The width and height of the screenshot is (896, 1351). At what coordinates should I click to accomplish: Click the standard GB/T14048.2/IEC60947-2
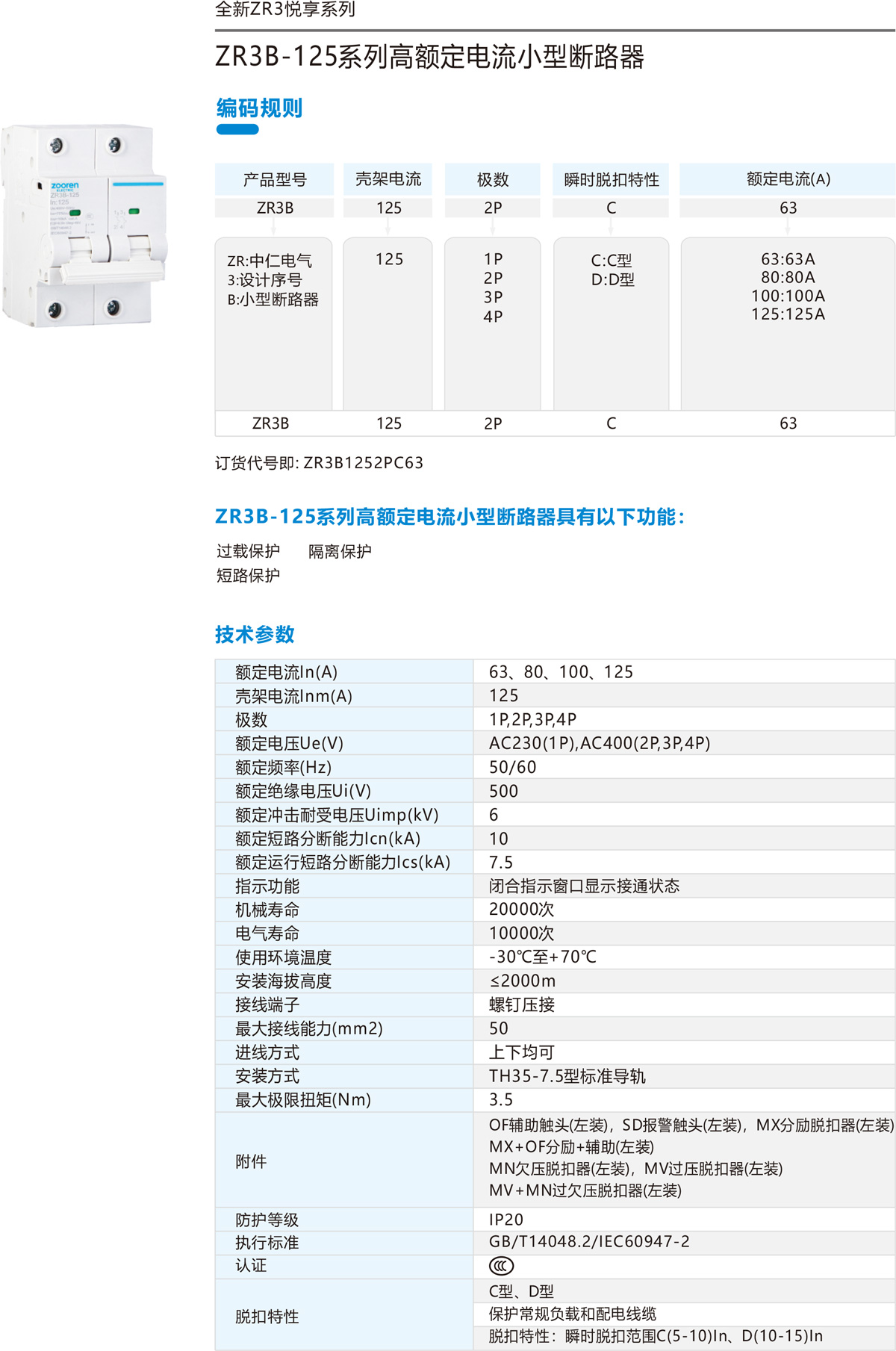tap(589, 1242)
